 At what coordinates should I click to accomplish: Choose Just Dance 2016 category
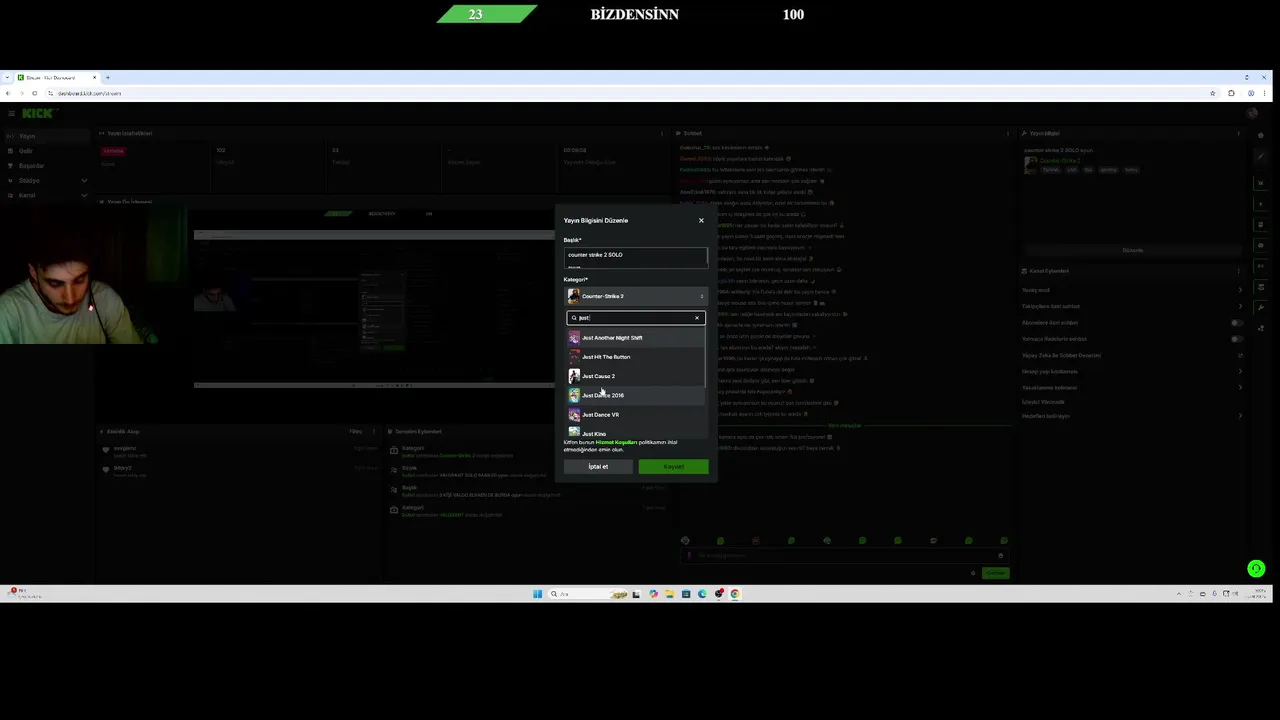(x=634, y=395)
